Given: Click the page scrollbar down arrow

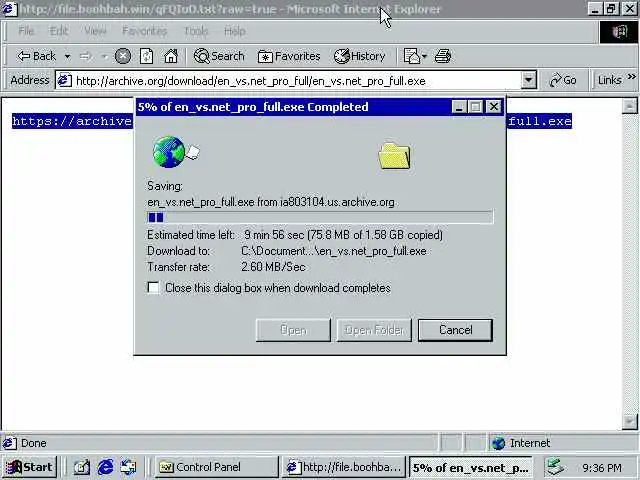Looking at the screenshot, I should pos(629,421).
